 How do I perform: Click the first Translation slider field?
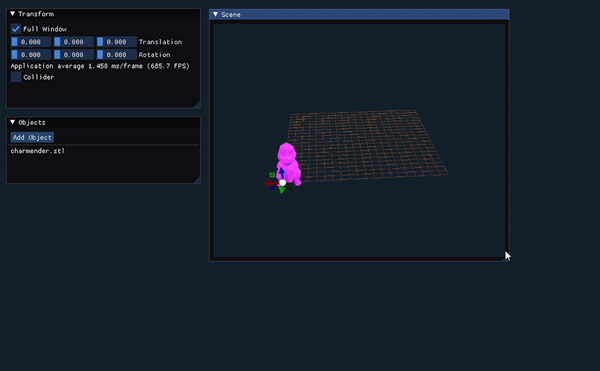tap(31, 42)
